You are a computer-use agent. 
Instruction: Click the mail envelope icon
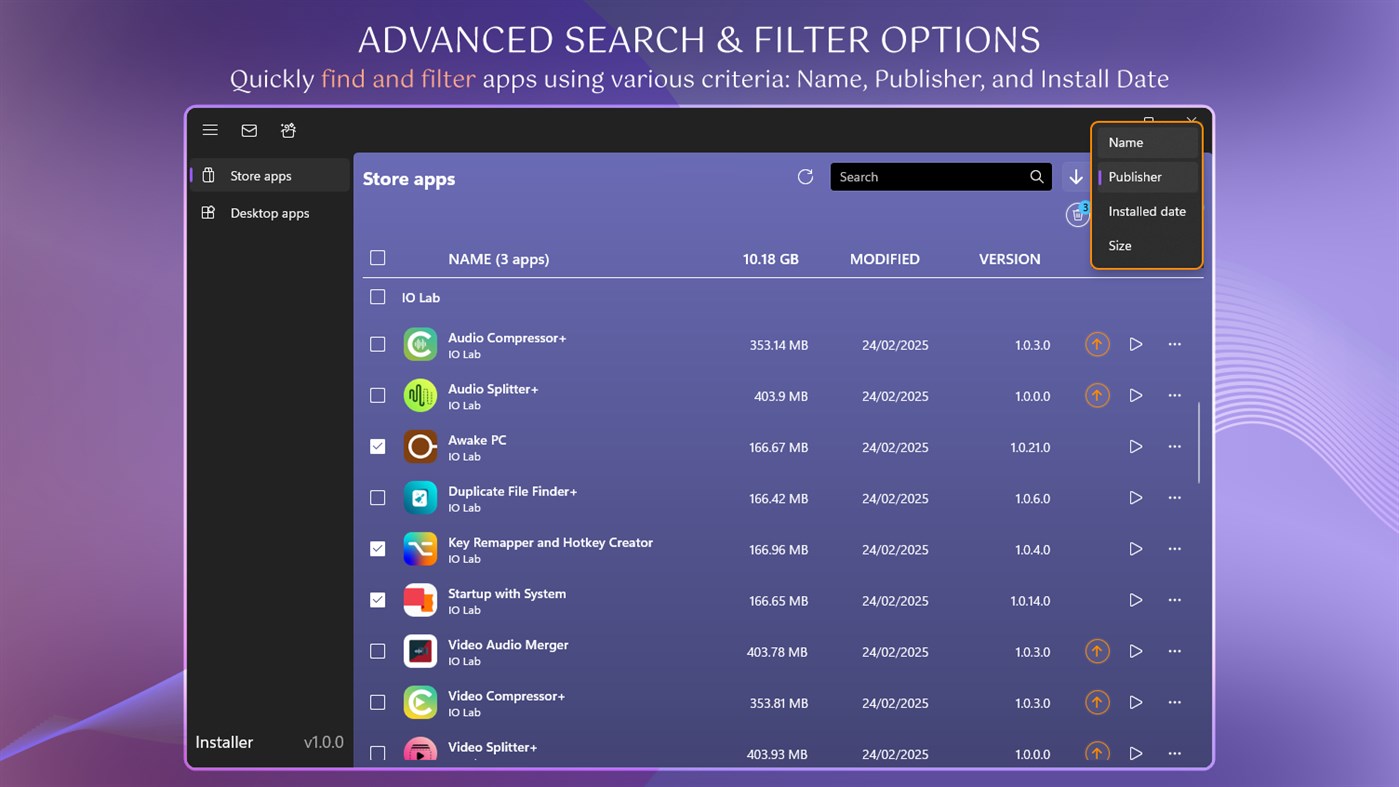[249, 130]
